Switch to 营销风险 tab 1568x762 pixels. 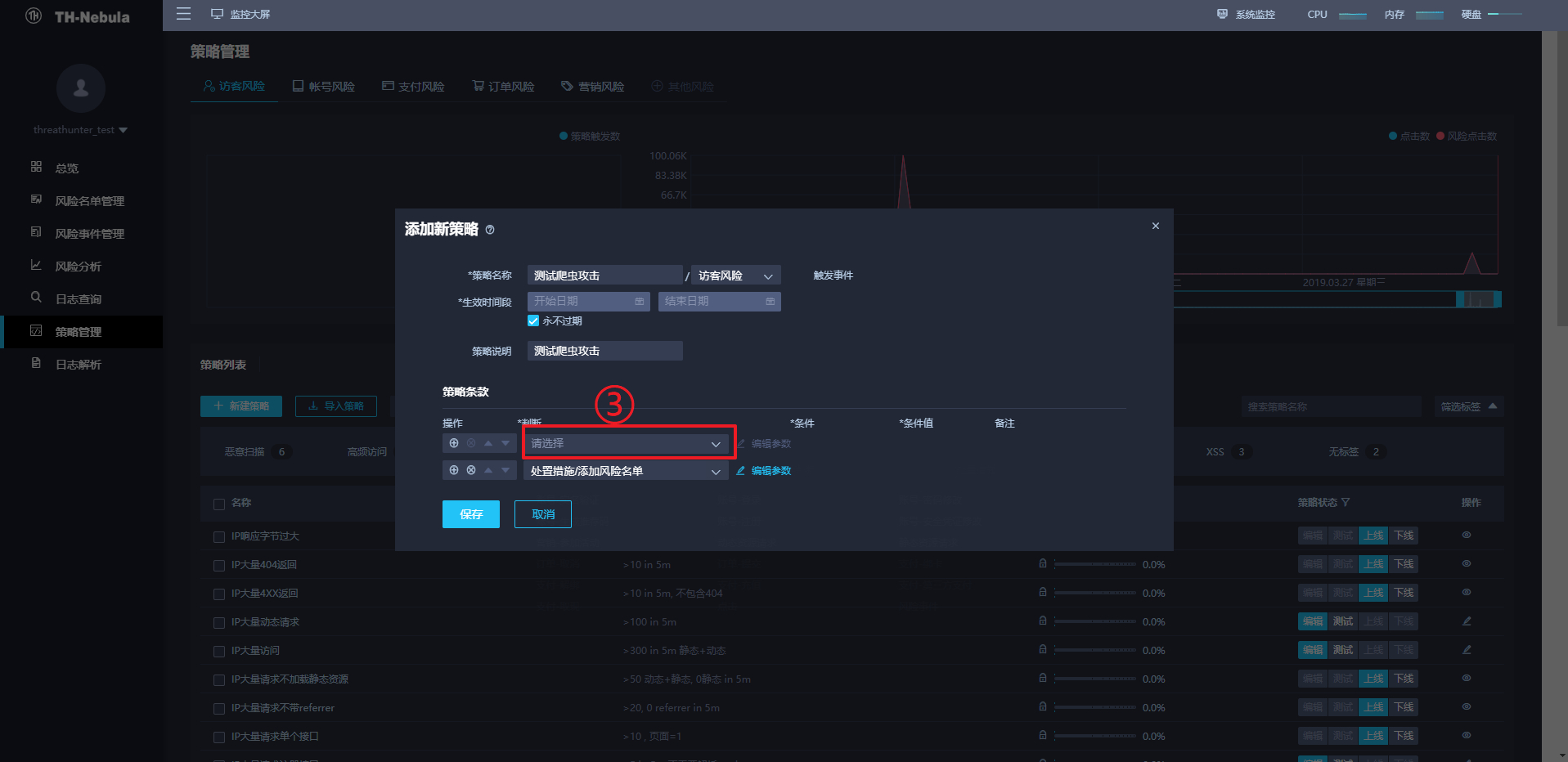[x=593, y=86]
